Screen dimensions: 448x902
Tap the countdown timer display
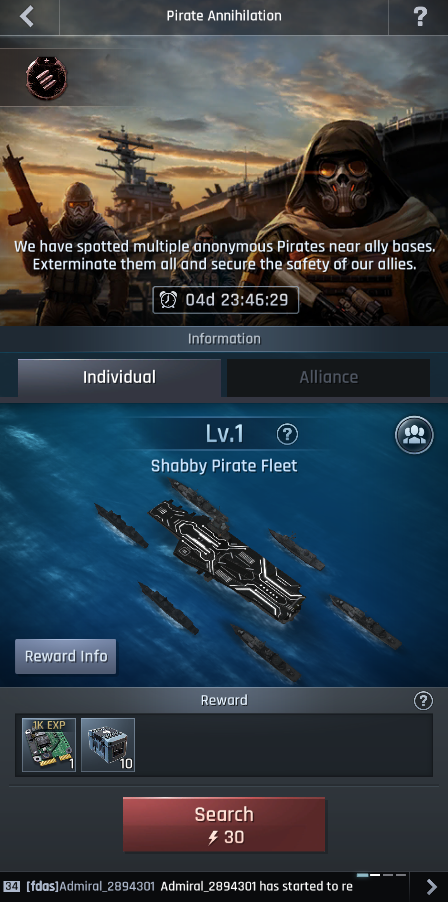[225, 300]
